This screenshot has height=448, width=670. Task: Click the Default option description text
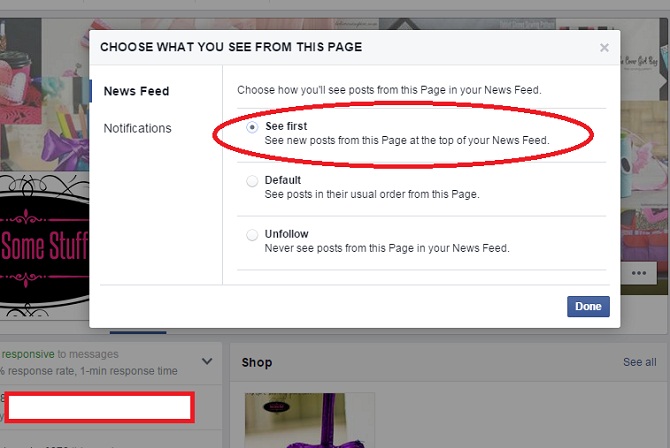pos(372,194)
